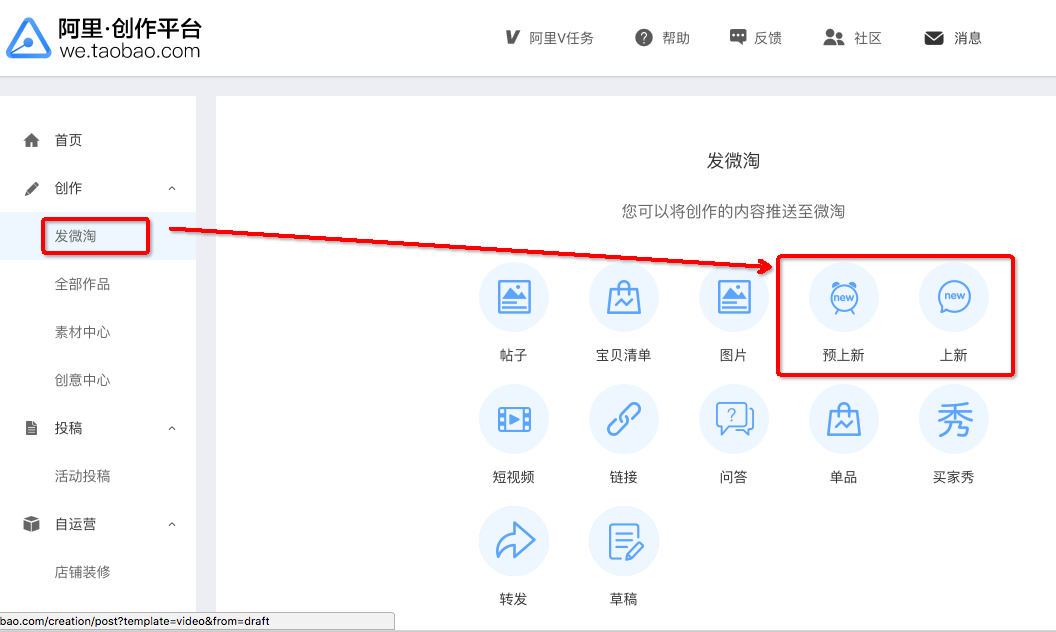The image size is (1056, 632).
Task: Click the we.taobao.com site title
Action: tap(130, 51)
